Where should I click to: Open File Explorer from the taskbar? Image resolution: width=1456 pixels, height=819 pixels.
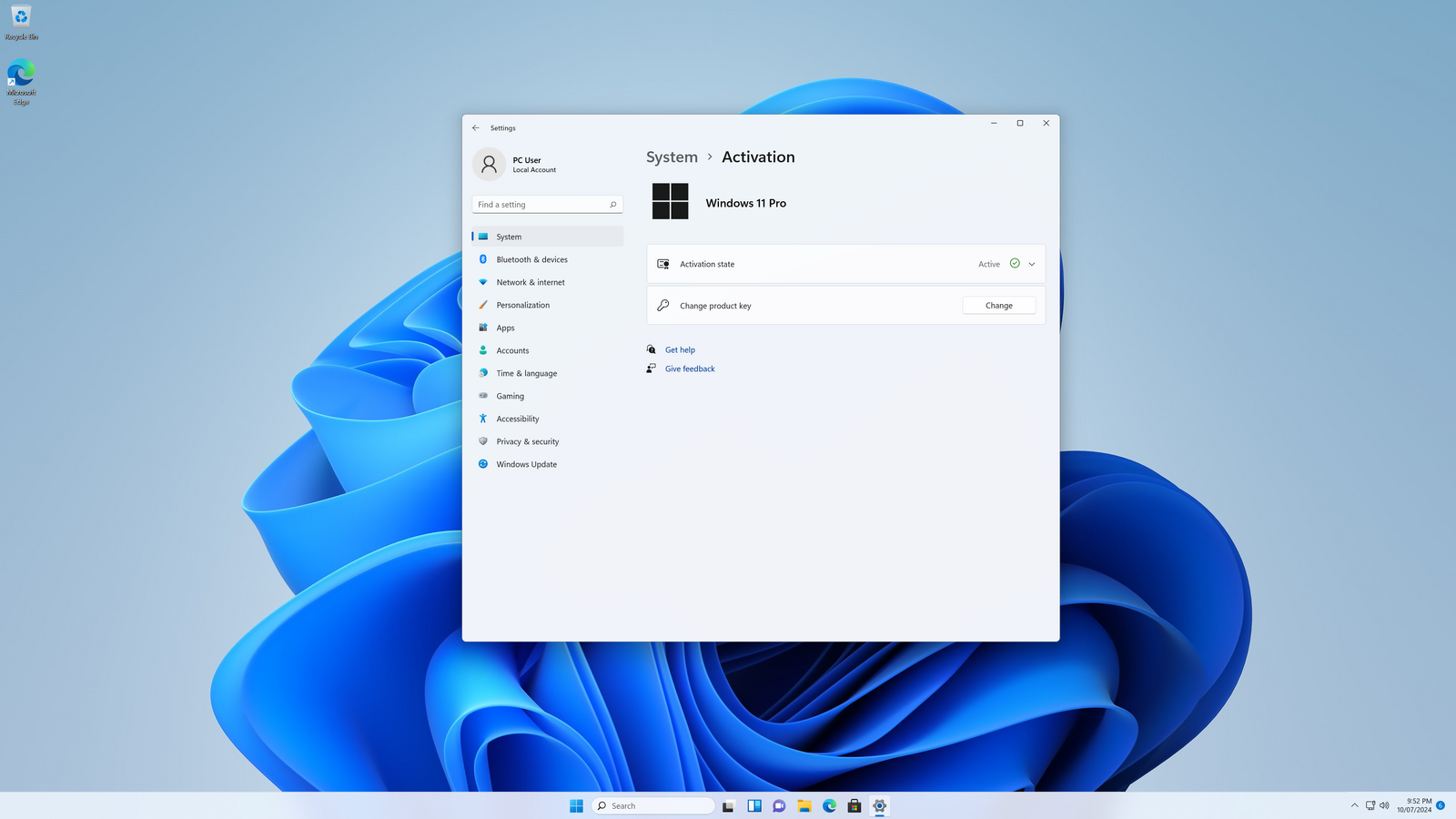(804, 805)
